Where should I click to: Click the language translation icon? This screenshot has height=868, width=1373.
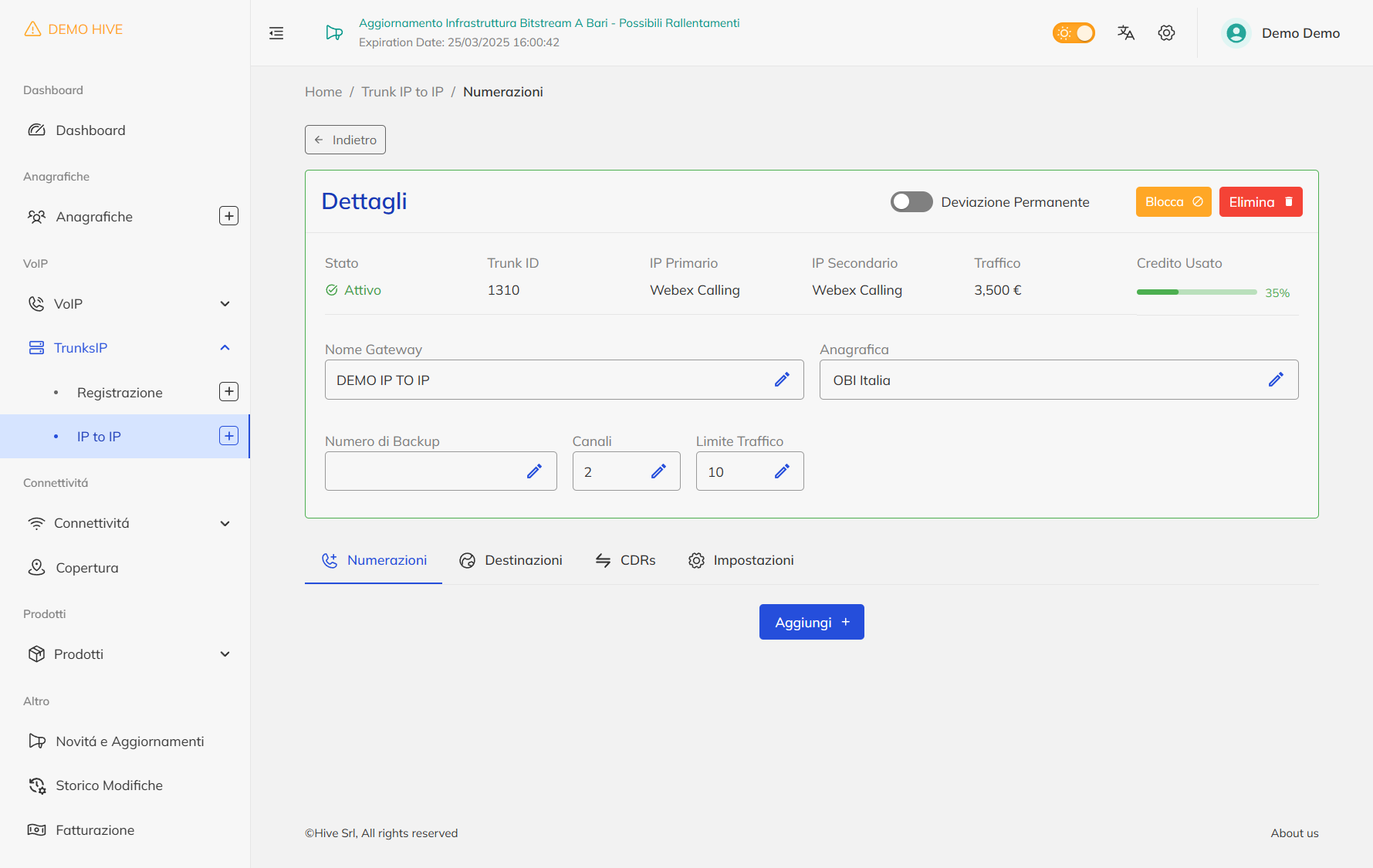click(1126, 32)
